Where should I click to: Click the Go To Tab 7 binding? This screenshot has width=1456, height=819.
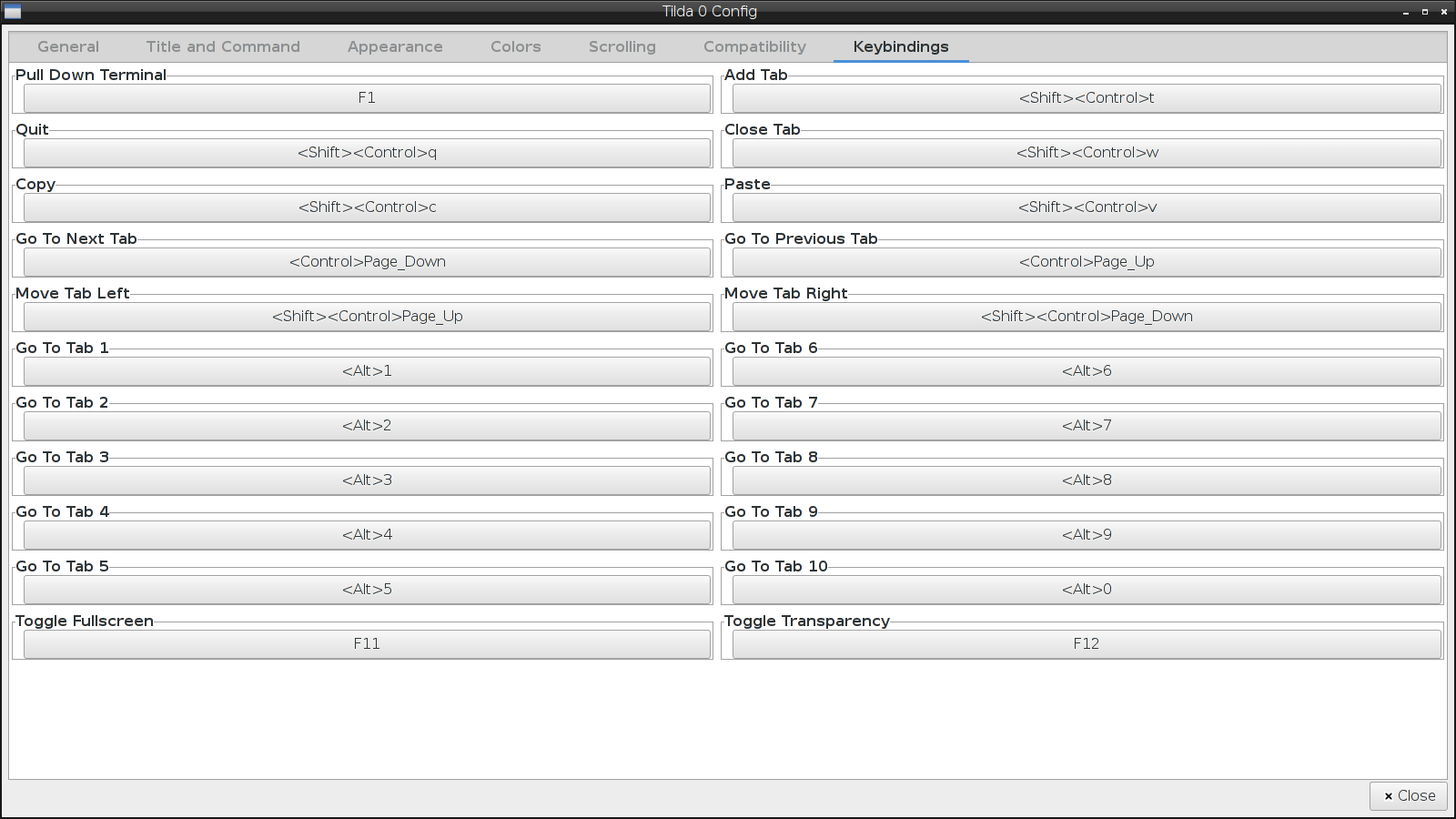click(x=1087, y=426)
